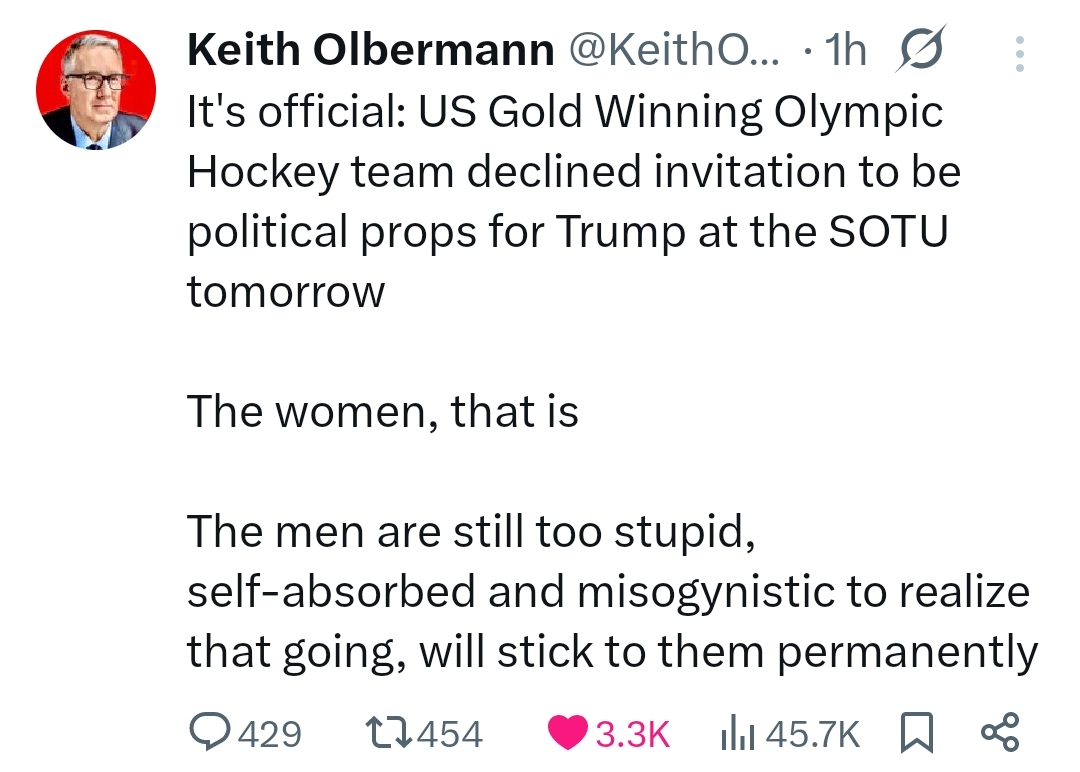This screenshot has width=1080, height=772.
Task: Open Keith Olbermann's profile picture
Action: pos(96,90)
